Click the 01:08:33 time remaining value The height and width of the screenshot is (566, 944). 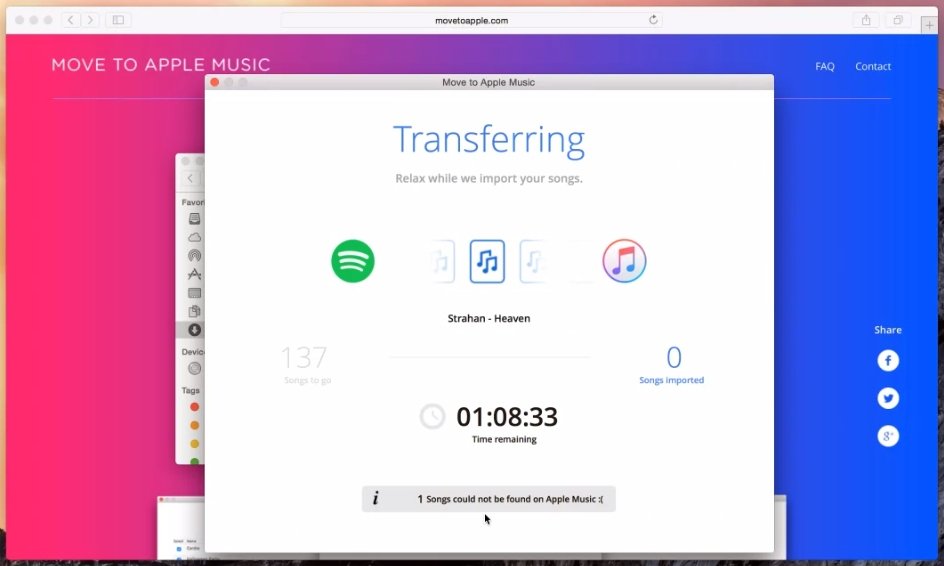pos(507,417)
